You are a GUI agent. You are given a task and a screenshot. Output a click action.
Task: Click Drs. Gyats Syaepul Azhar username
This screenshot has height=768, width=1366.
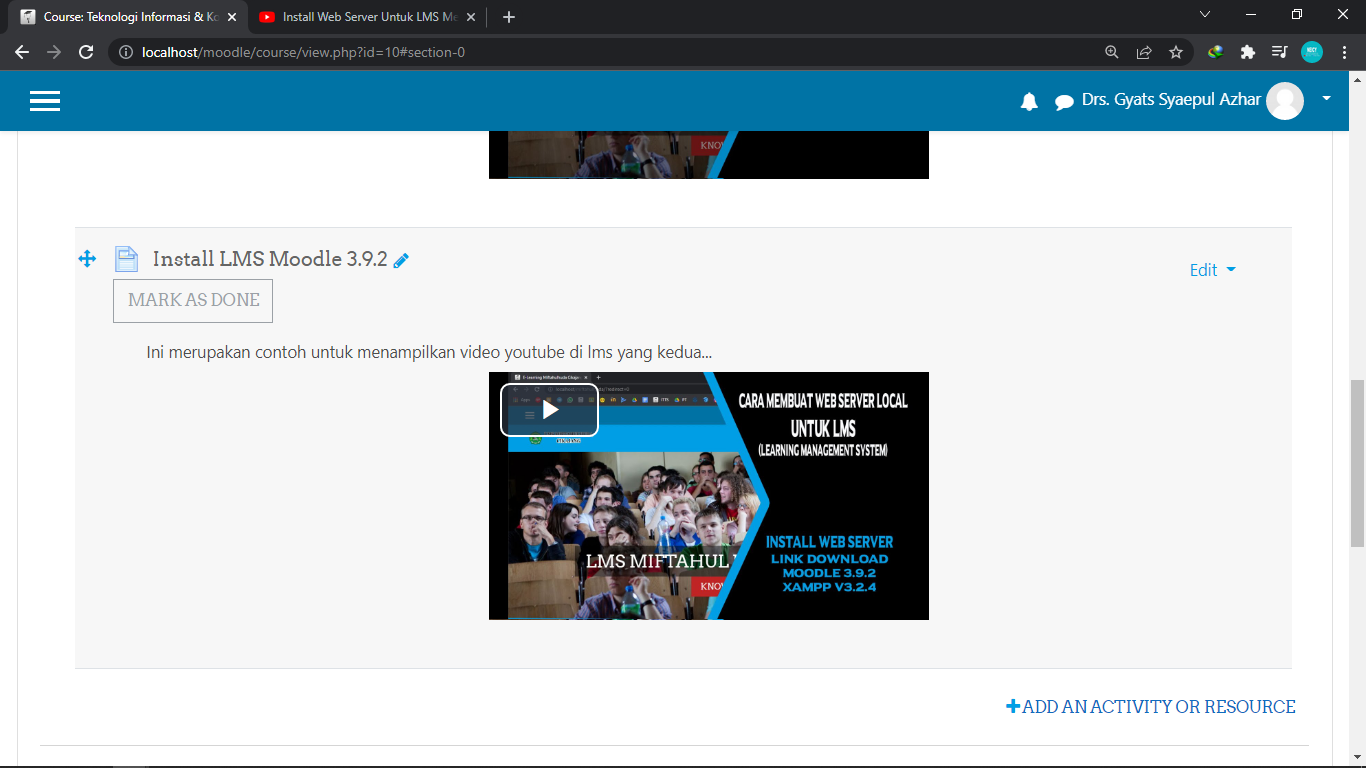[1171, 100]
